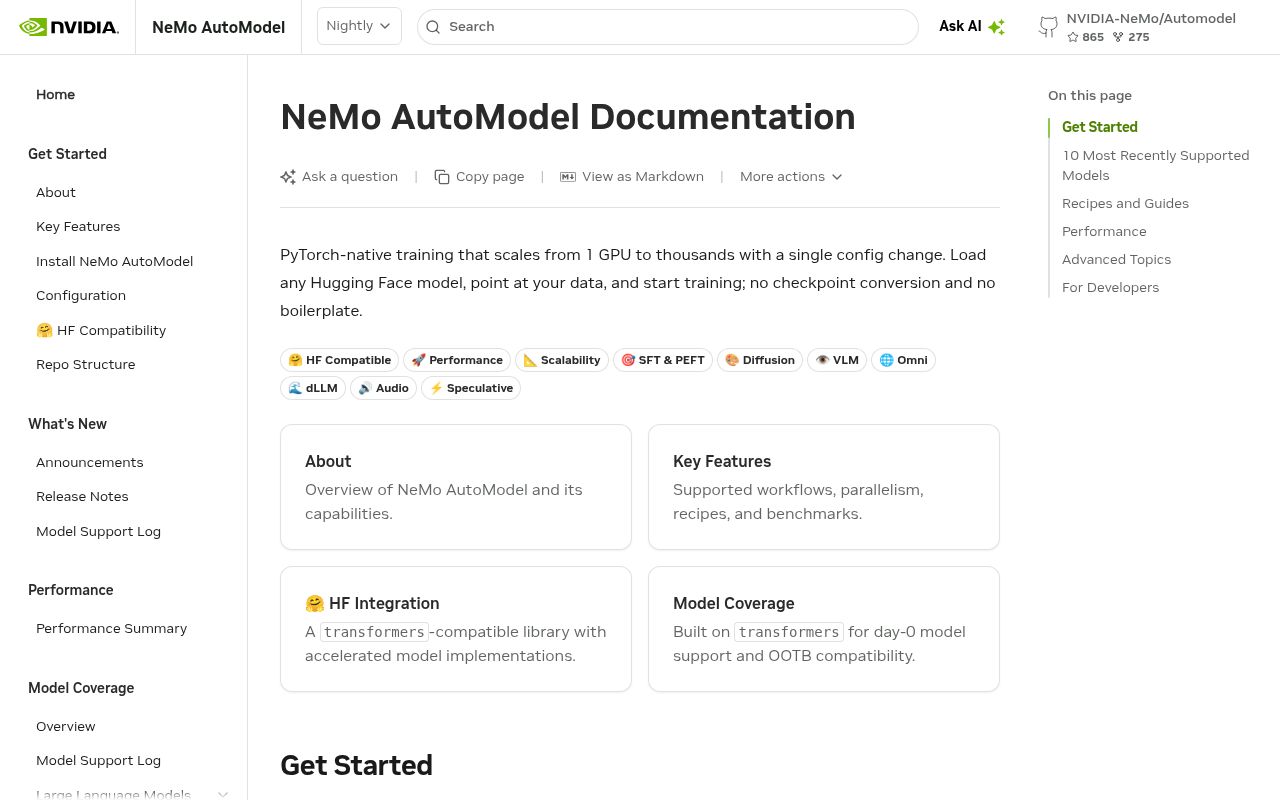1280x800 pixels.
Task: Select the HF Compatible tag
Action: 339,360
